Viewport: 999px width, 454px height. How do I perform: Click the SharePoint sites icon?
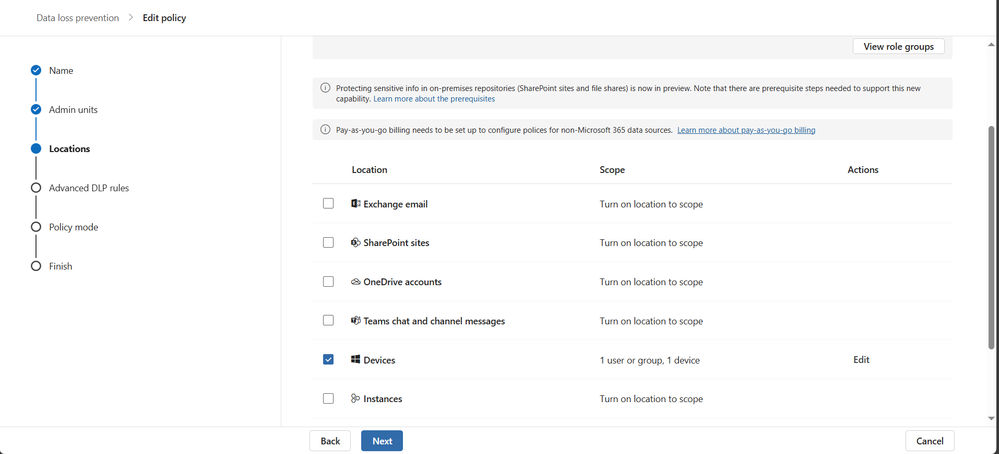(x=355, y=243)
